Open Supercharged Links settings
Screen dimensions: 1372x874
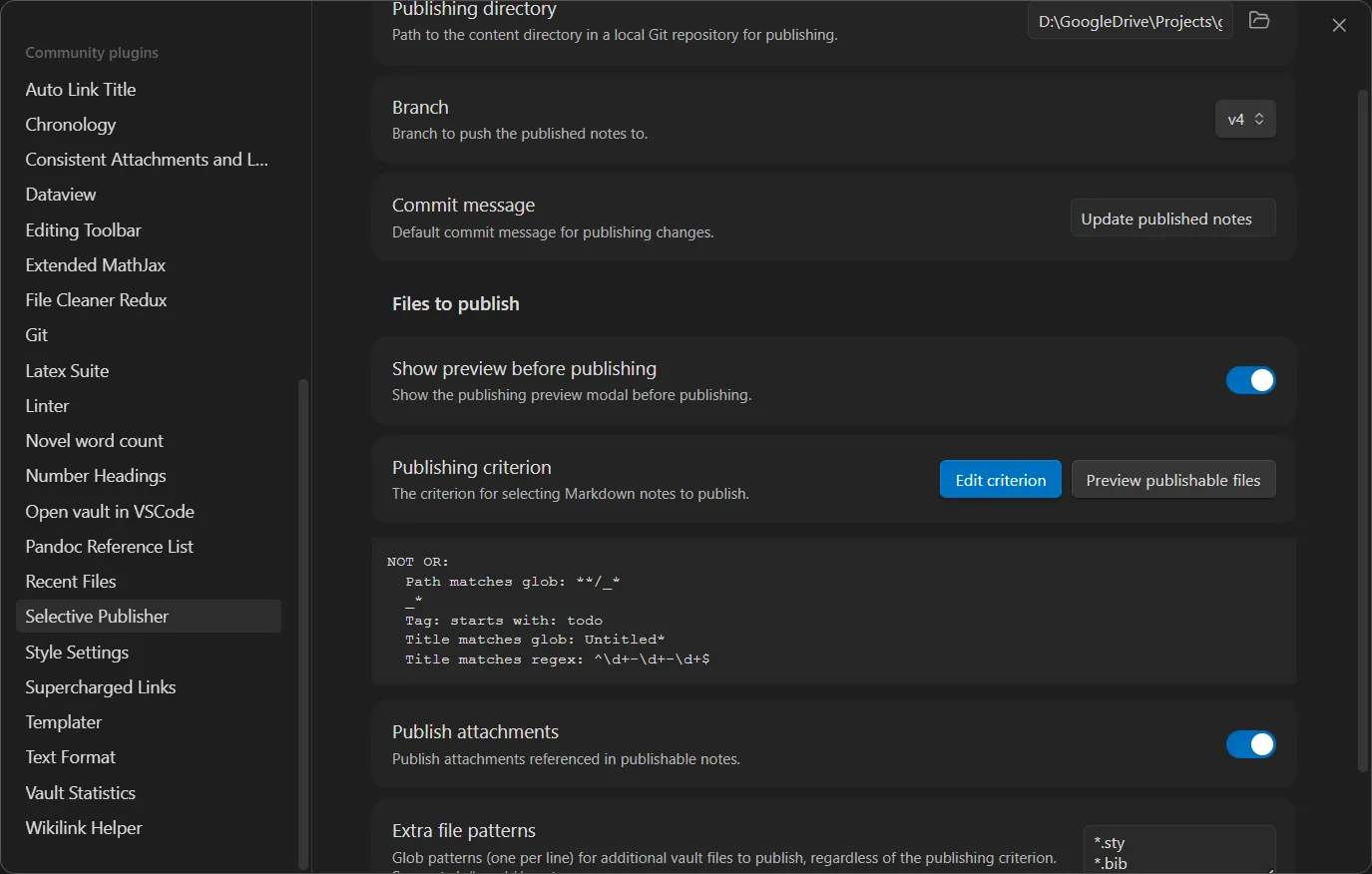click(x=149, y=687)
